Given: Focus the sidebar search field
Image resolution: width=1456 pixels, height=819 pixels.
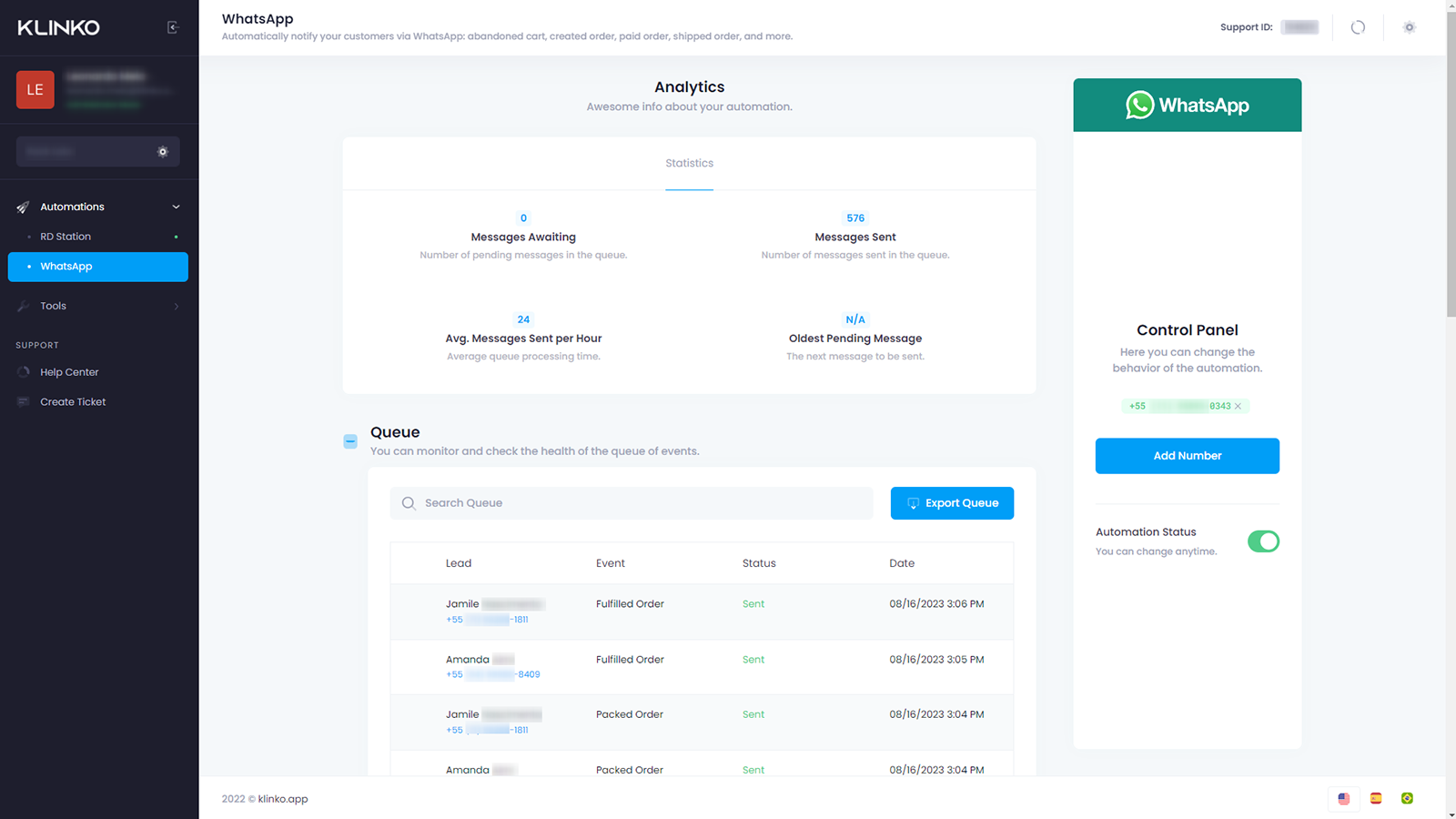Looking at the screenshot, I should pyautogui.click(x=97, y=152).
